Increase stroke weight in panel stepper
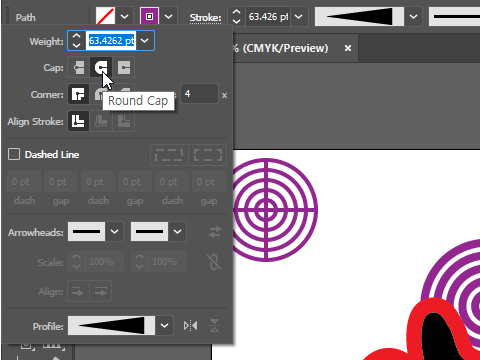 pos(77,36)
